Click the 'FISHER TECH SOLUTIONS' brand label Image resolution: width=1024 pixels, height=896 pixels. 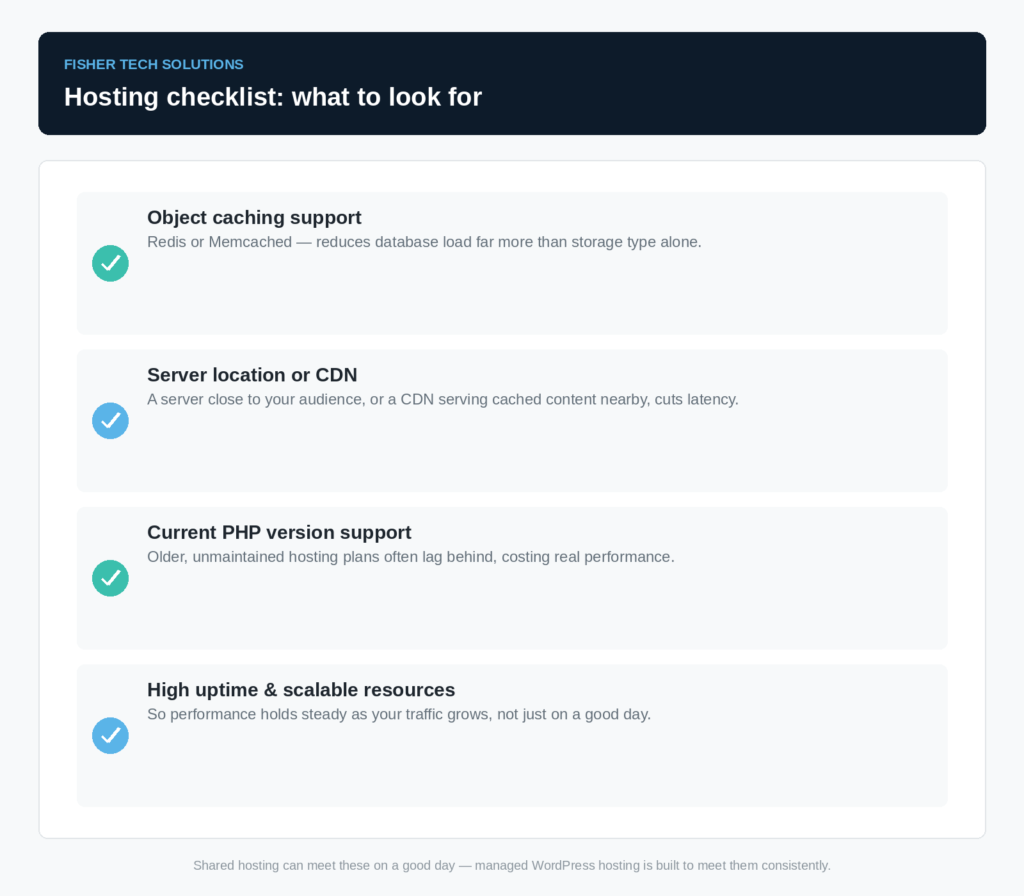click(153, 65)
